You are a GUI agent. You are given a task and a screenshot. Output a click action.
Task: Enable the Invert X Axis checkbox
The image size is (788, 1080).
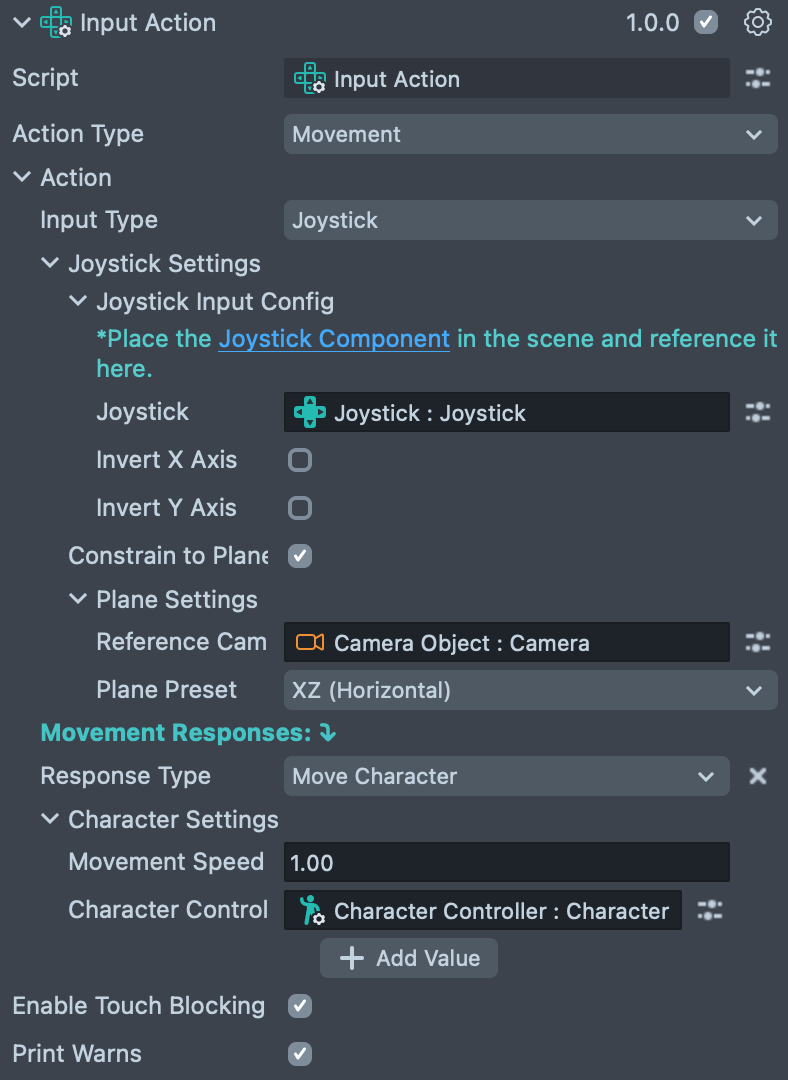tap(300, 460)
